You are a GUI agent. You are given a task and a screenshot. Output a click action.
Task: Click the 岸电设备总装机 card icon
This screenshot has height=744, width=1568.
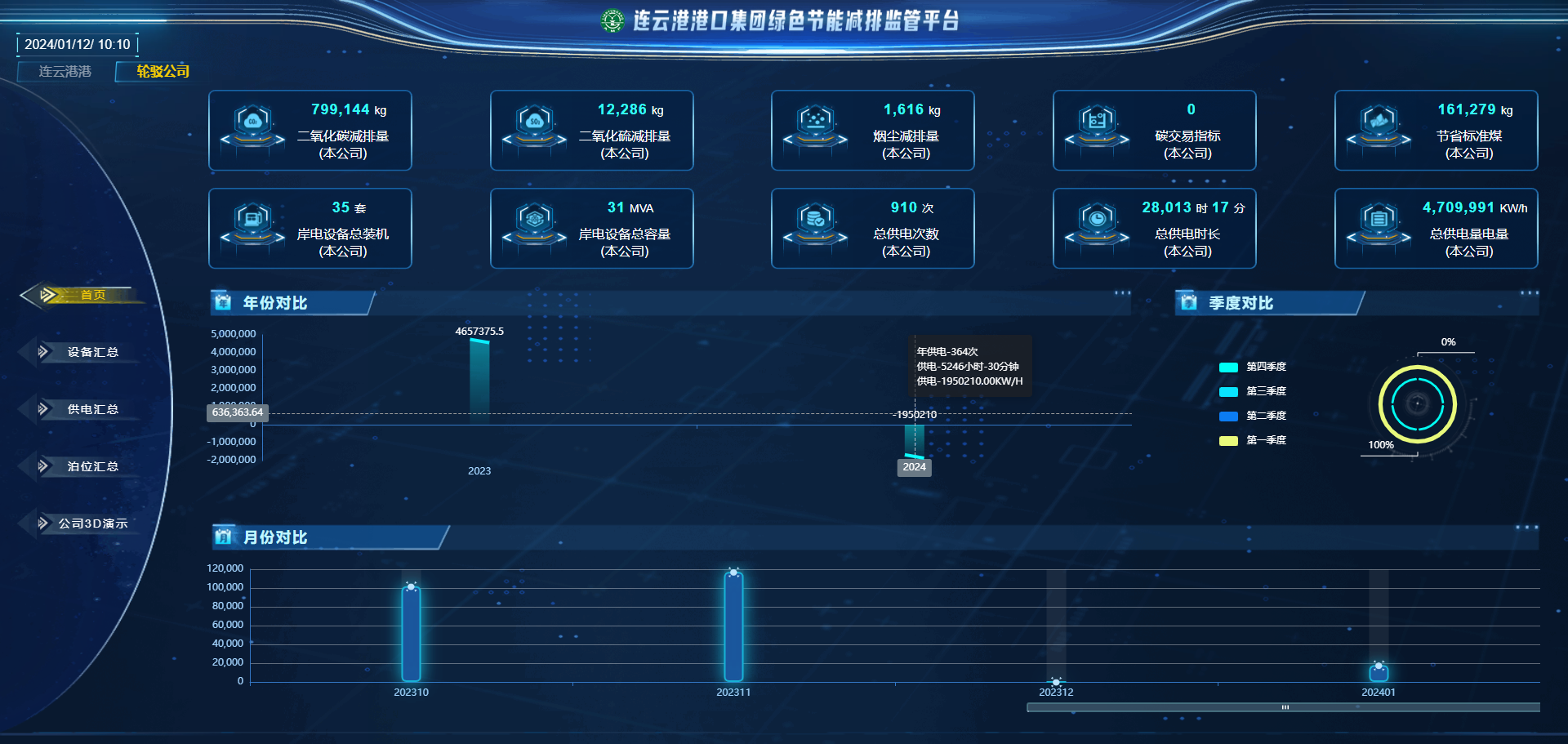pyautogui.click(x=253, y=227)
